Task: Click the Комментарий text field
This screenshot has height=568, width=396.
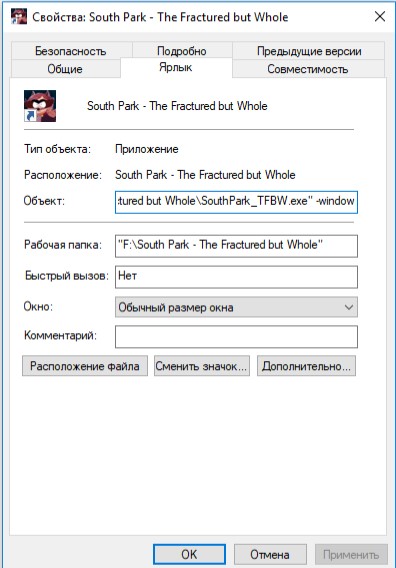Action: [236, 337]
